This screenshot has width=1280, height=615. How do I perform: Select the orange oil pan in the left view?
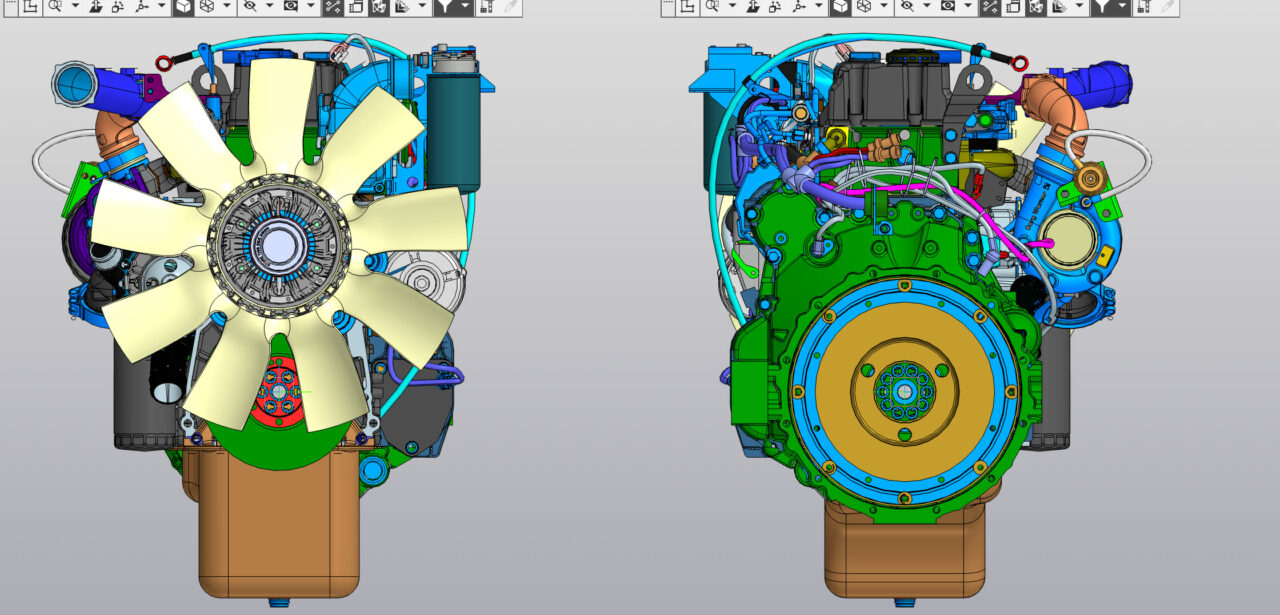coord(278,530)
